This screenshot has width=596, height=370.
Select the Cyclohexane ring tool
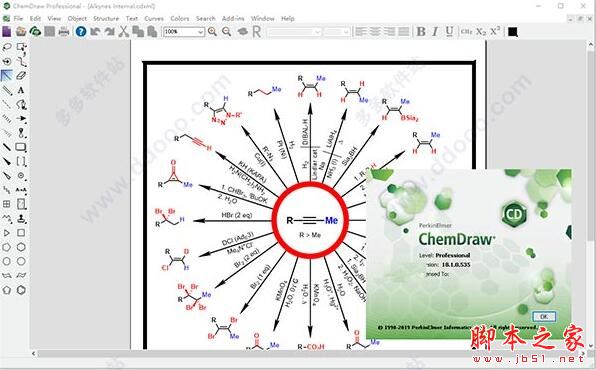point(21,247)
